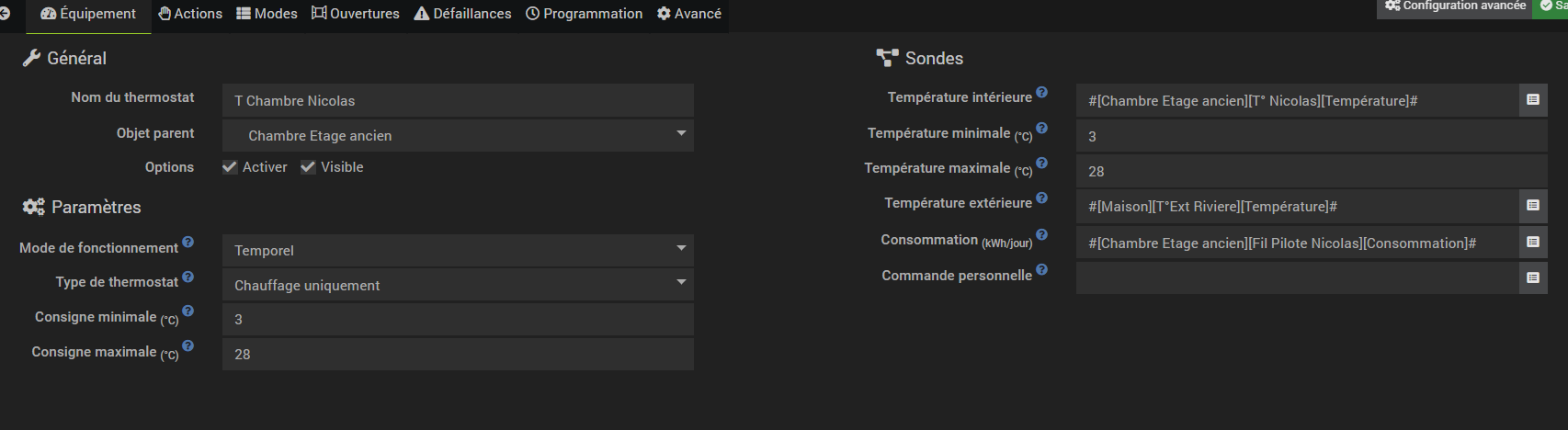The width and height of the screenshot is (1568, 430).
Task: Toggle the Visible checkbox
Action: (x=309, y=167)
